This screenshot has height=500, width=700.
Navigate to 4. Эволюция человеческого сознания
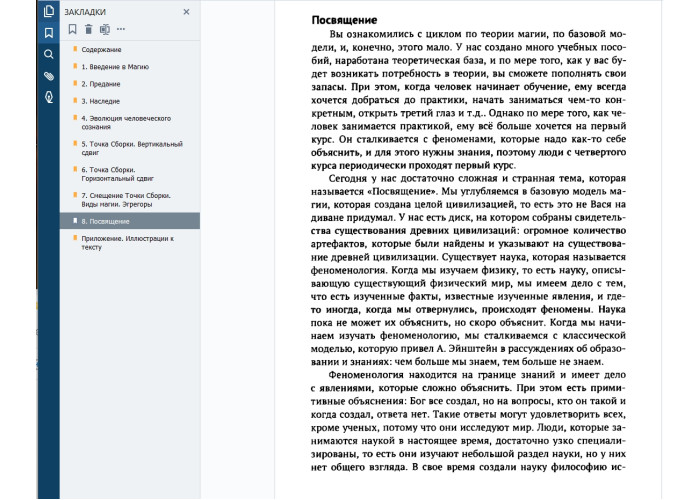click(x=126, y=122)
